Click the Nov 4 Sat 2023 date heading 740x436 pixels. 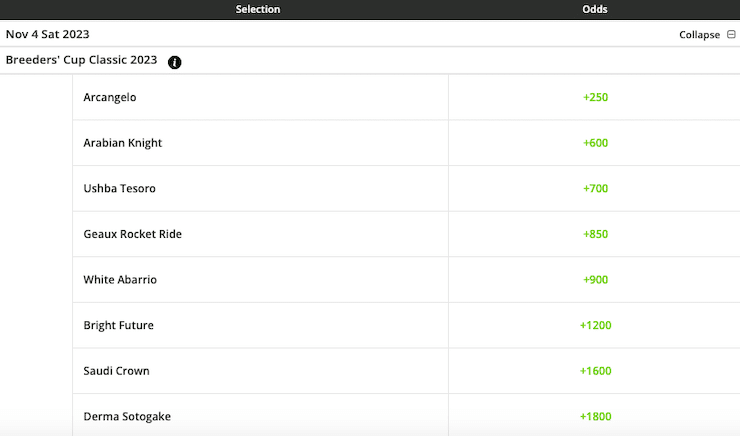pyautogui.click(x=47, y=34)
